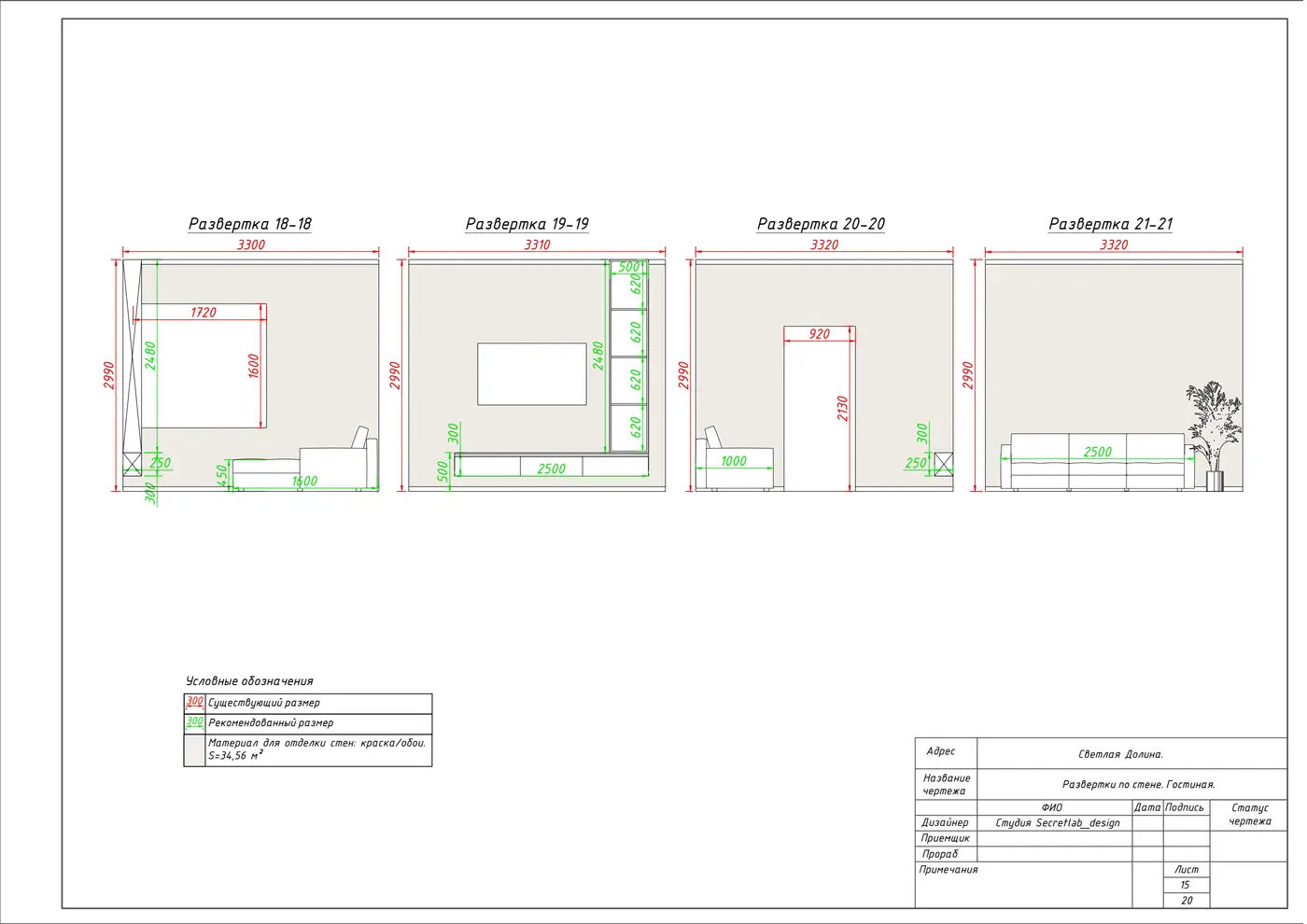Screen dimensions: 1307x924
Task: Click the red "1720" dimension
Action: coord(204,313)
